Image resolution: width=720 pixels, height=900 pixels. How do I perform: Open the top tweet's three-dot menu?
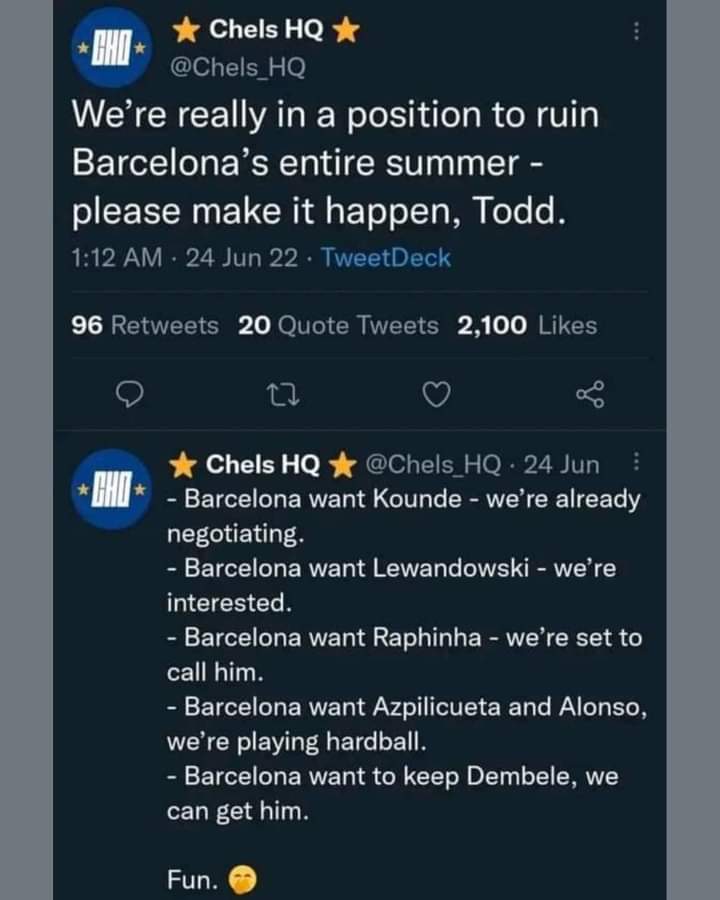[636, 32]
